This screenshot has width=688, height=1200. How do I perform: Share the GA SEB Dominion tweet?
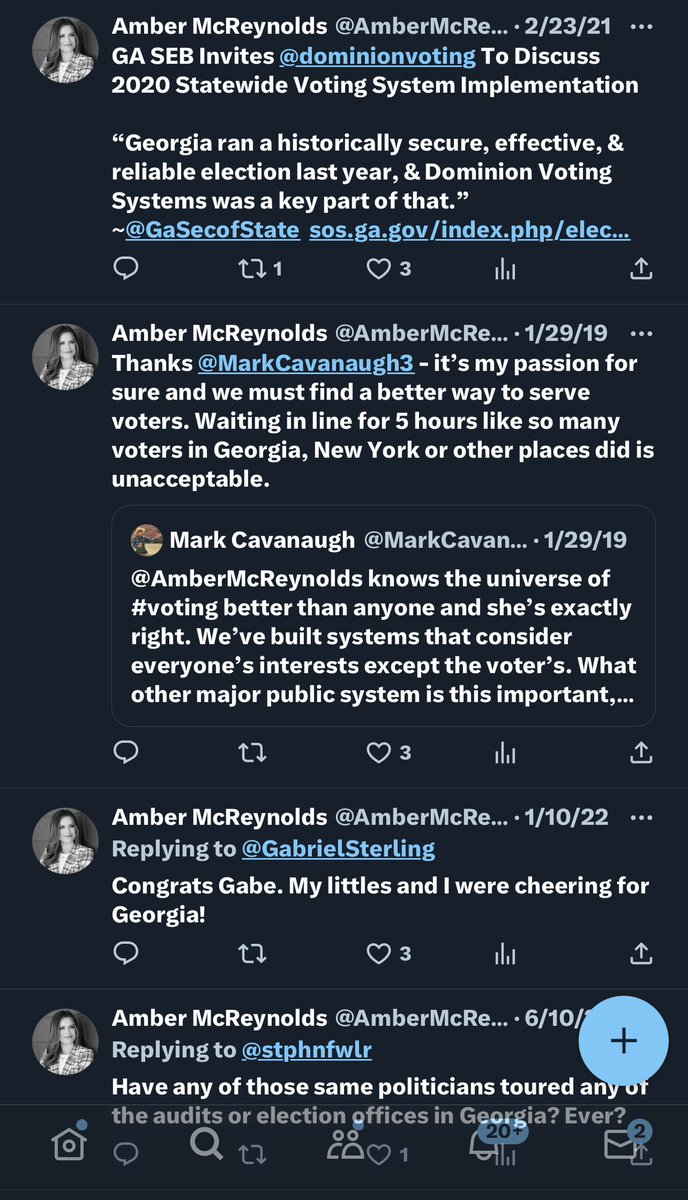(x=641, y=268)
